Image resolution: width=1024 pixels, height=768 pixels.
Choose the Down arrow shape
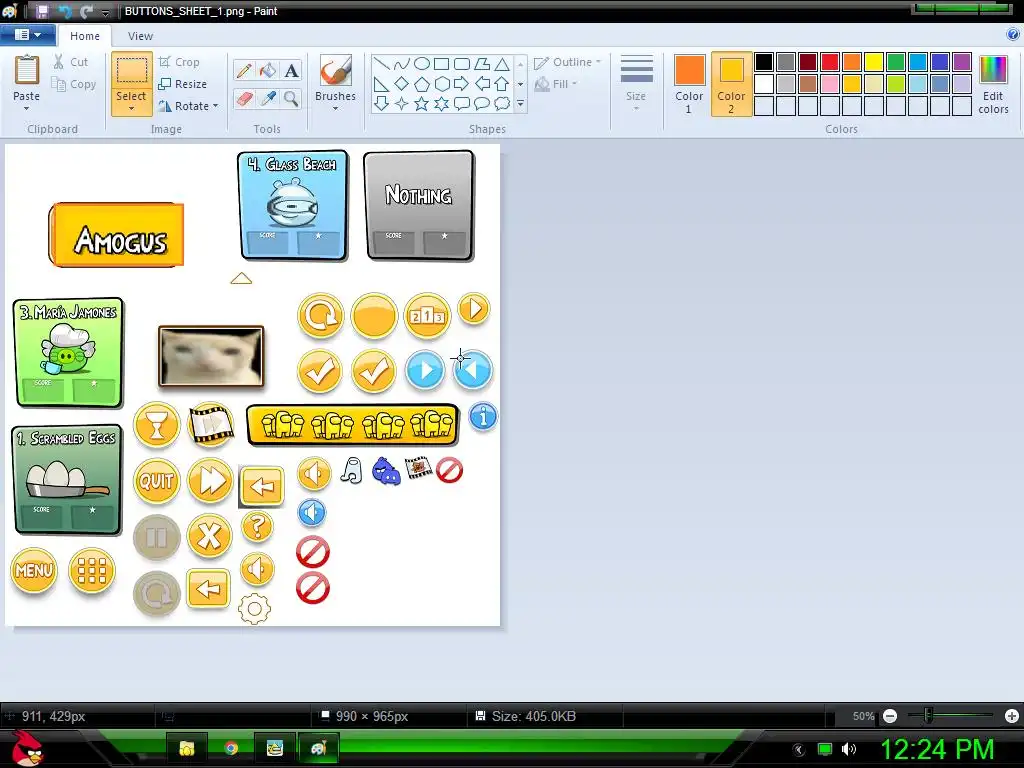[x=382, y=103]
